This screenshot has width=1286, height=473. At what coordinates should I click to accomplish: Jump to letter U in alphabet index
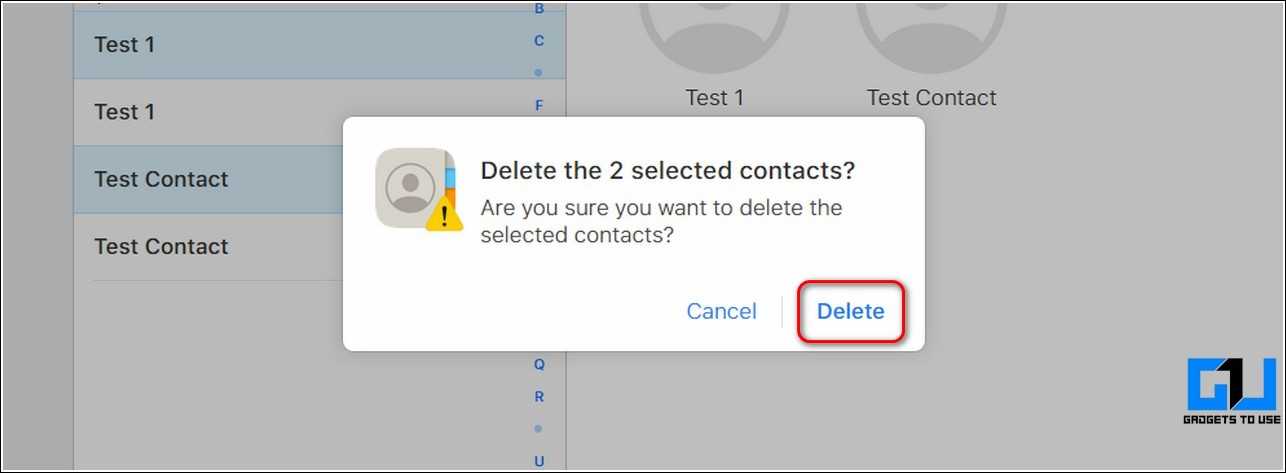[x=539, y=460]
